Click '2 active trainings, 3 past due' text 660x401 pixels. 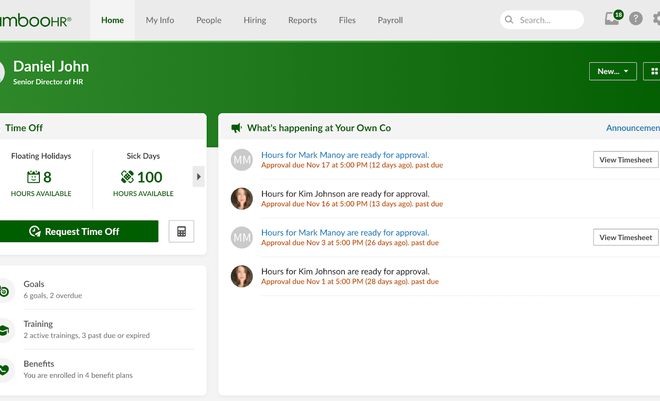(86, 335)
